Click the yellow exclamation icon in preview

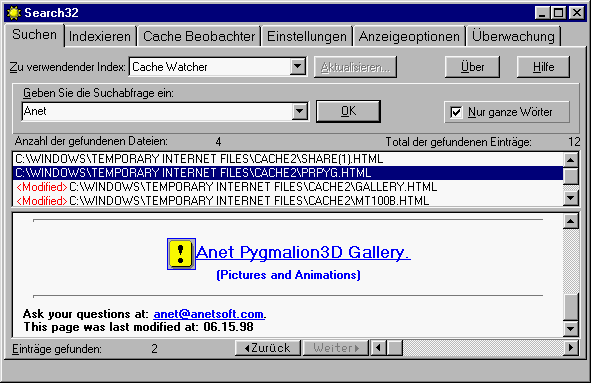[181, 254]
